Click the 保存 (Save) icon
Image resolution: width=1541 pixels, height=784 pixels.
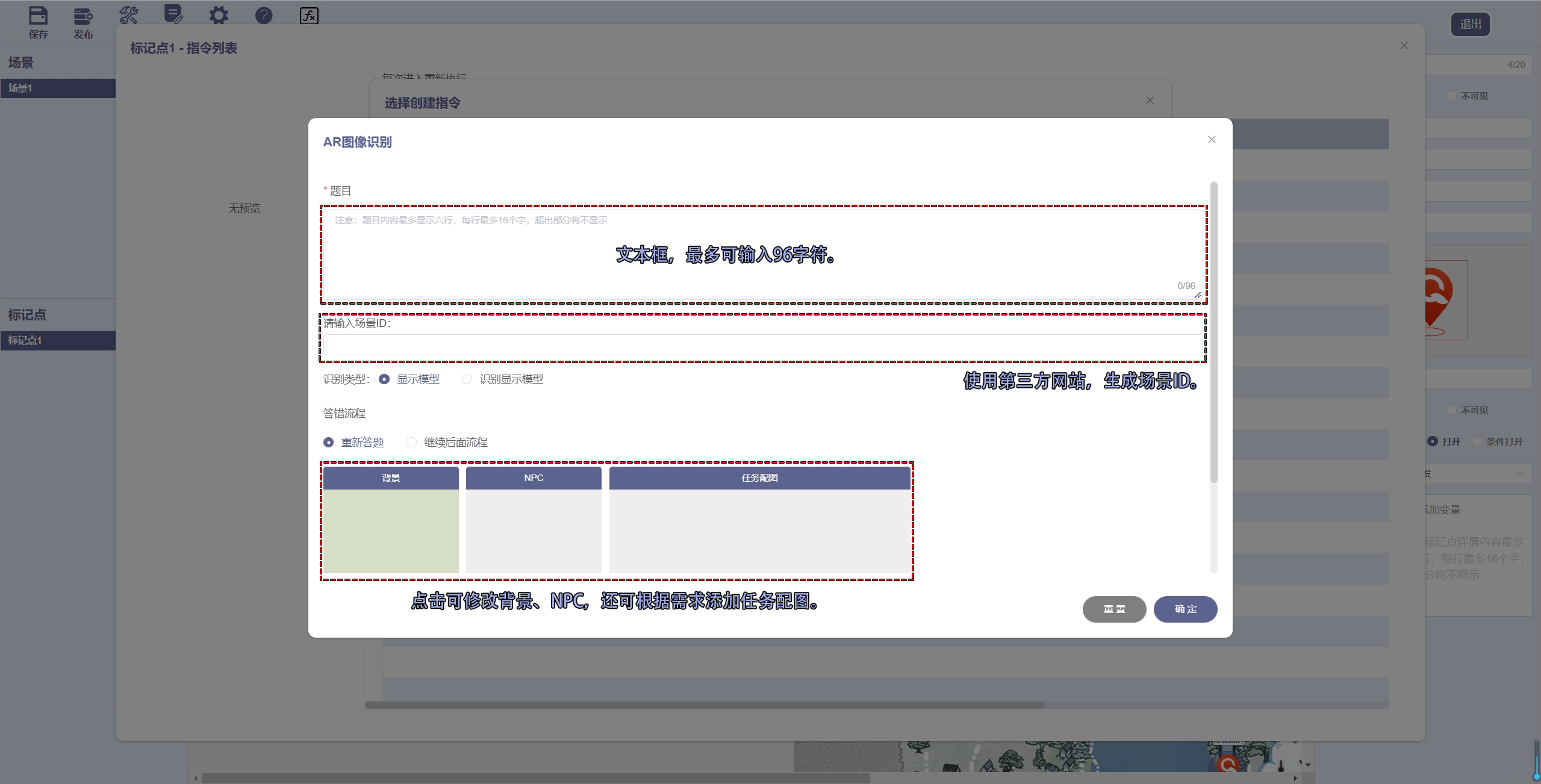pos(39,15)
